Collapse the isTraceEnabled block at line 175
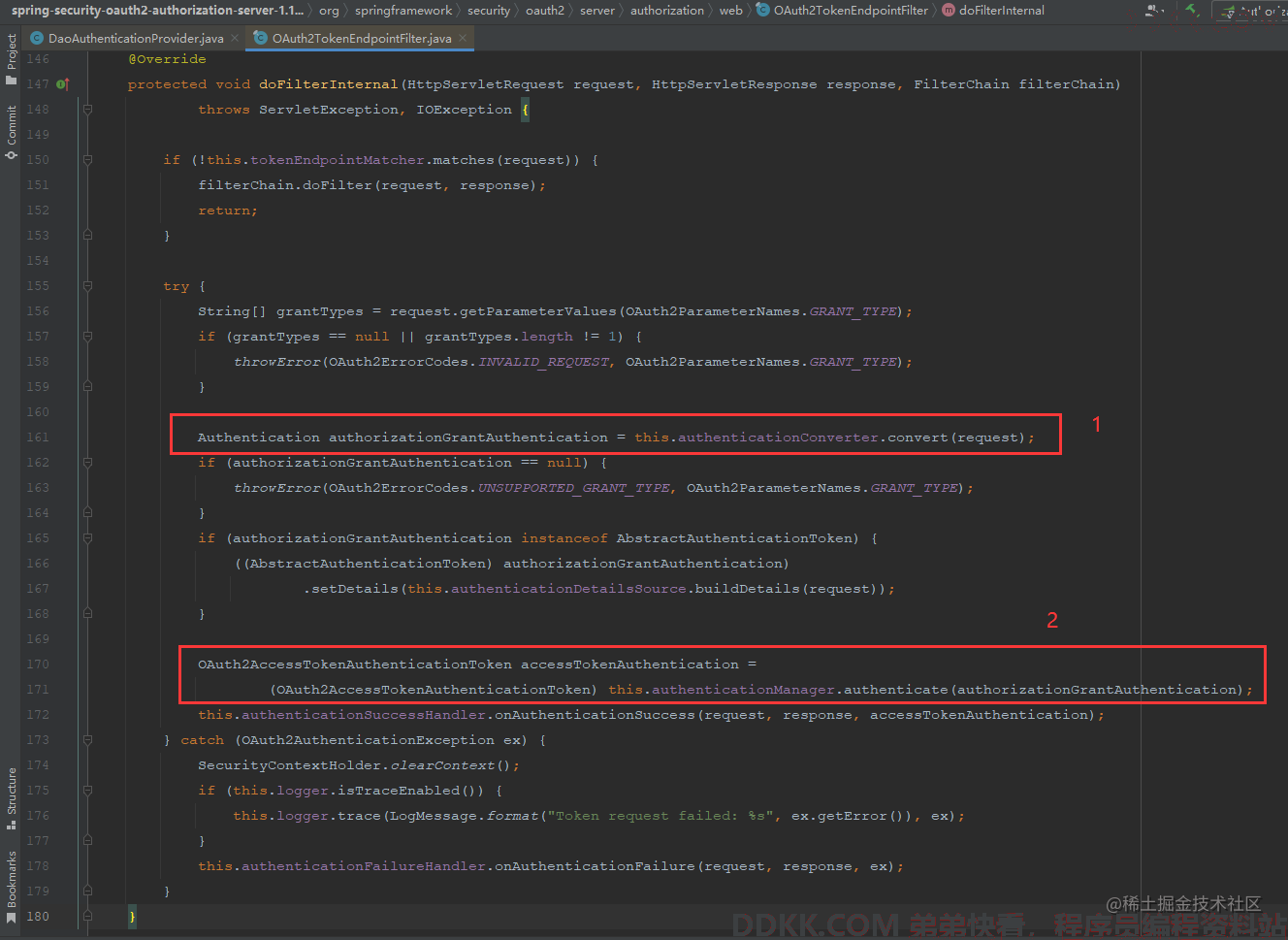This screenshot has height=940, width=1288. coord(87,791)
